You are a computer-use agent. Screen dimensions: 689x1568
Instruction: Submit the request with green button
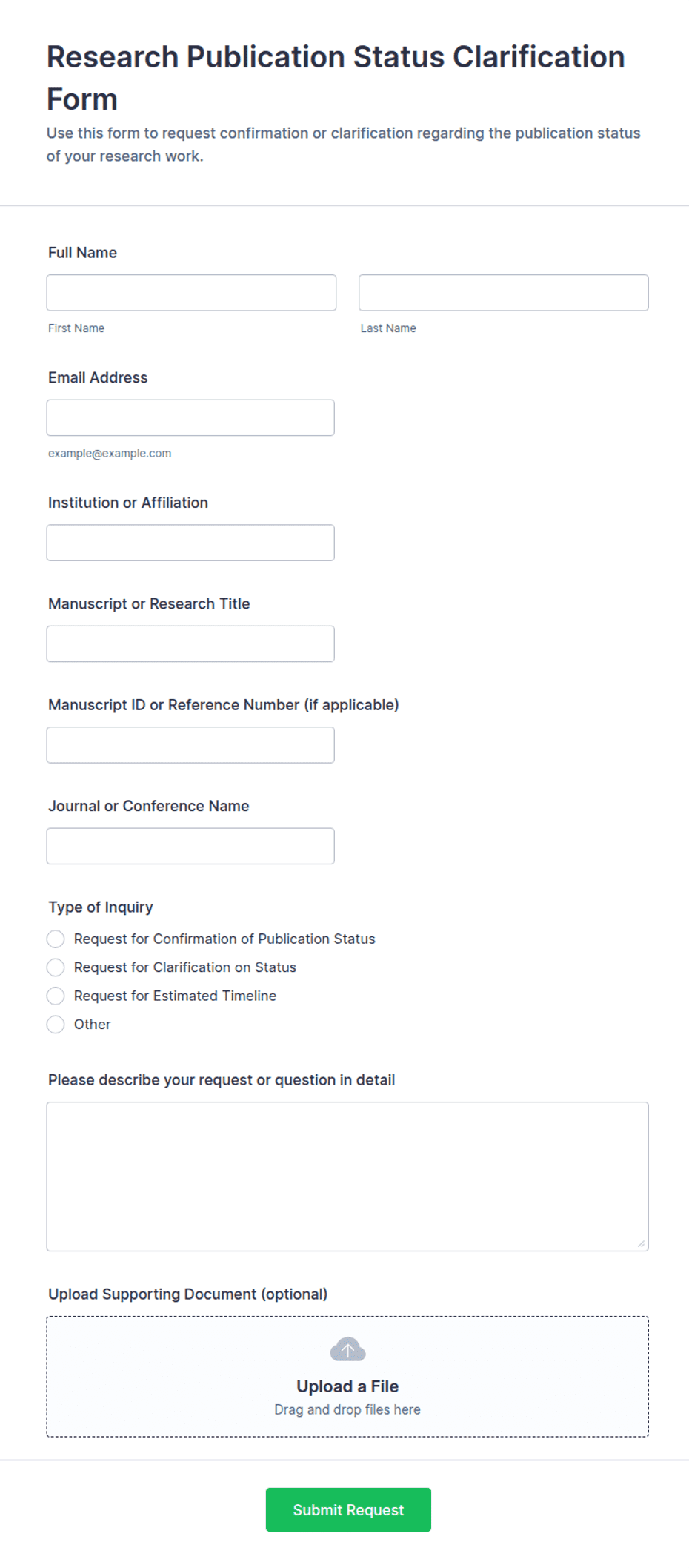point(348,1509)
